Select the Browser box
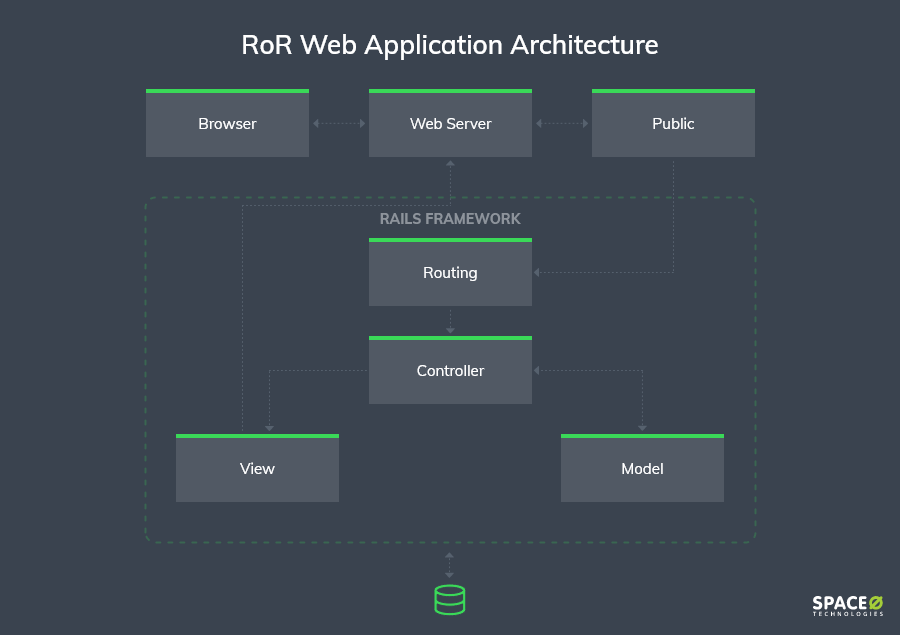This screenshot has width=900, height=635. pyautogui.click(x=227, y=124)
